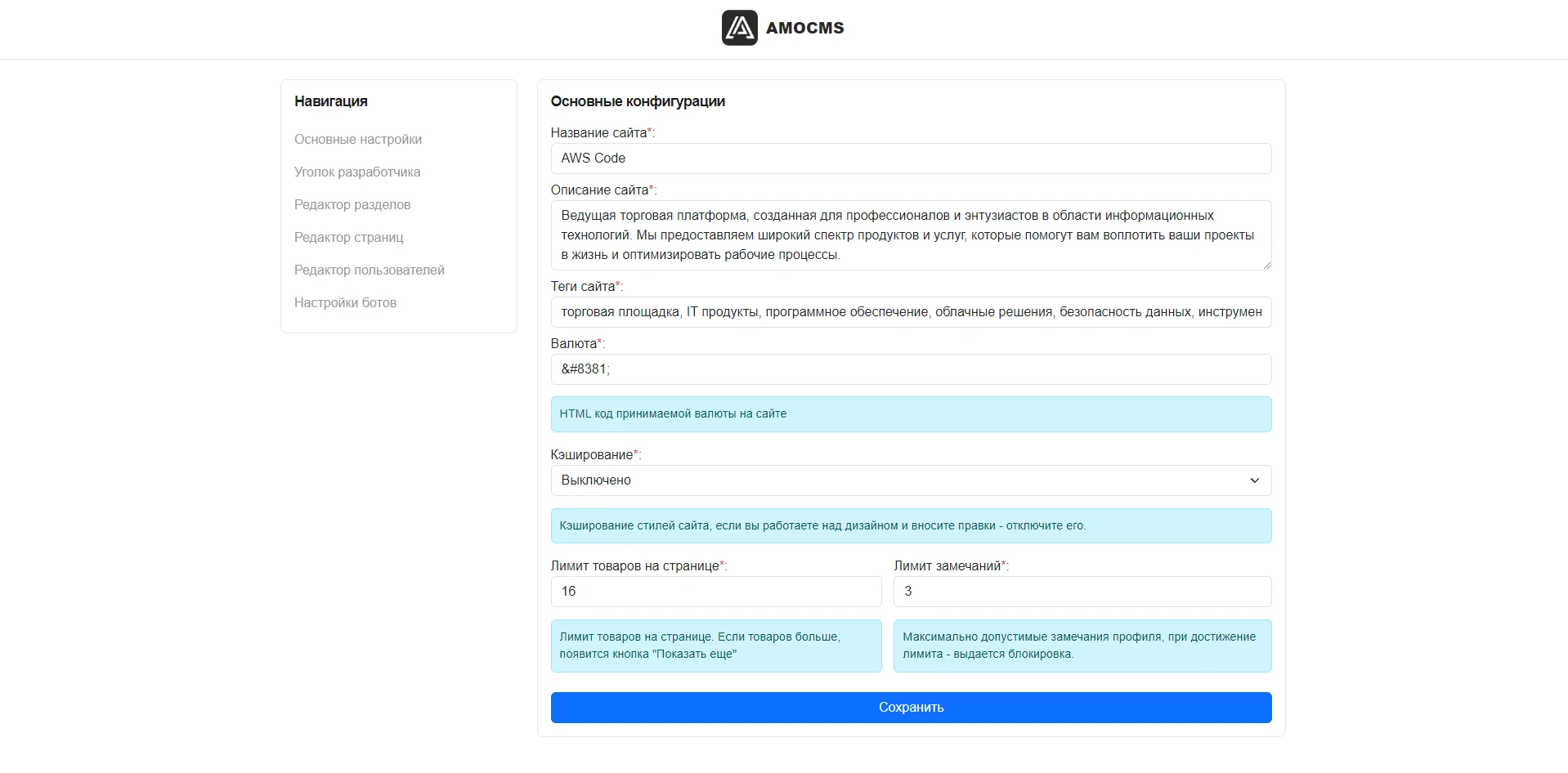Select Настройки ботов in sidebar
The width and height of the screenshot is (1568, 773).
(345, 303)
